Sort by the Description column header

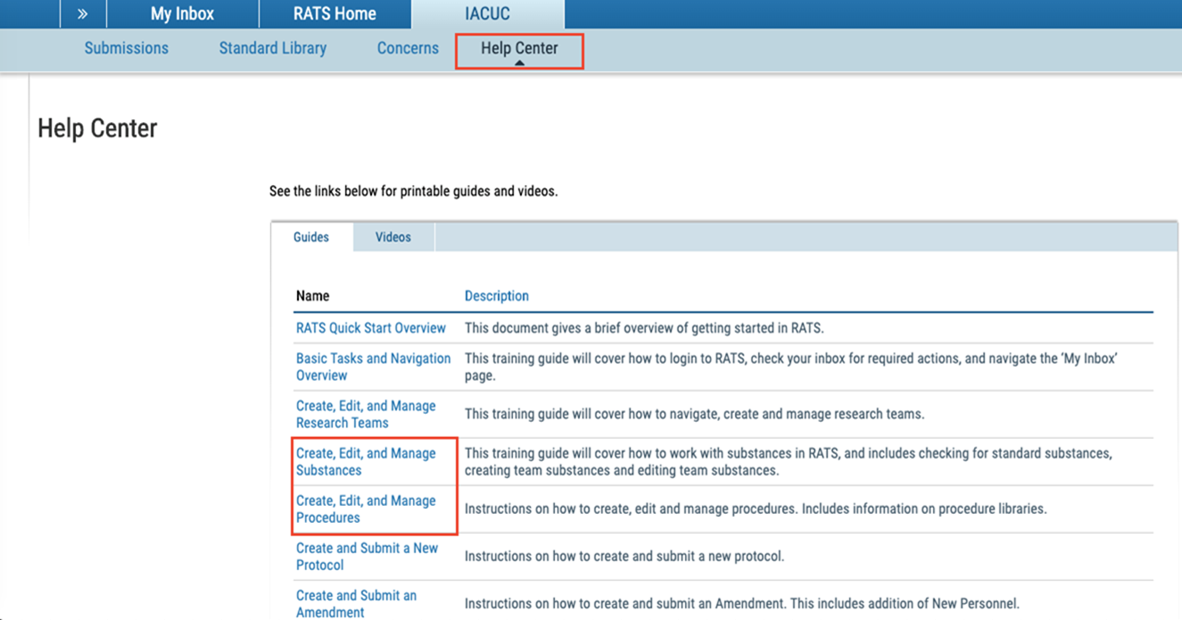point(497,296)
